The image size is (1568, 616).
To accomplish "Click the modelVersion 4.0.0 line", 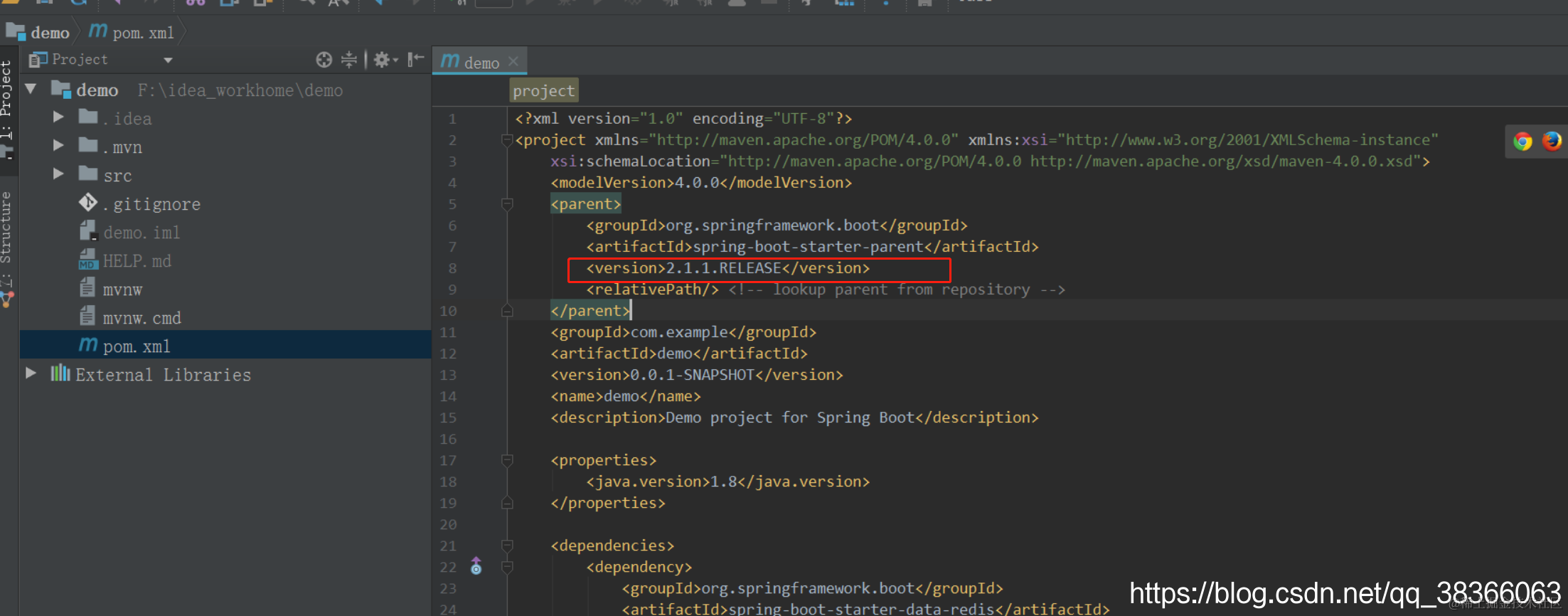I will point(701,183).
